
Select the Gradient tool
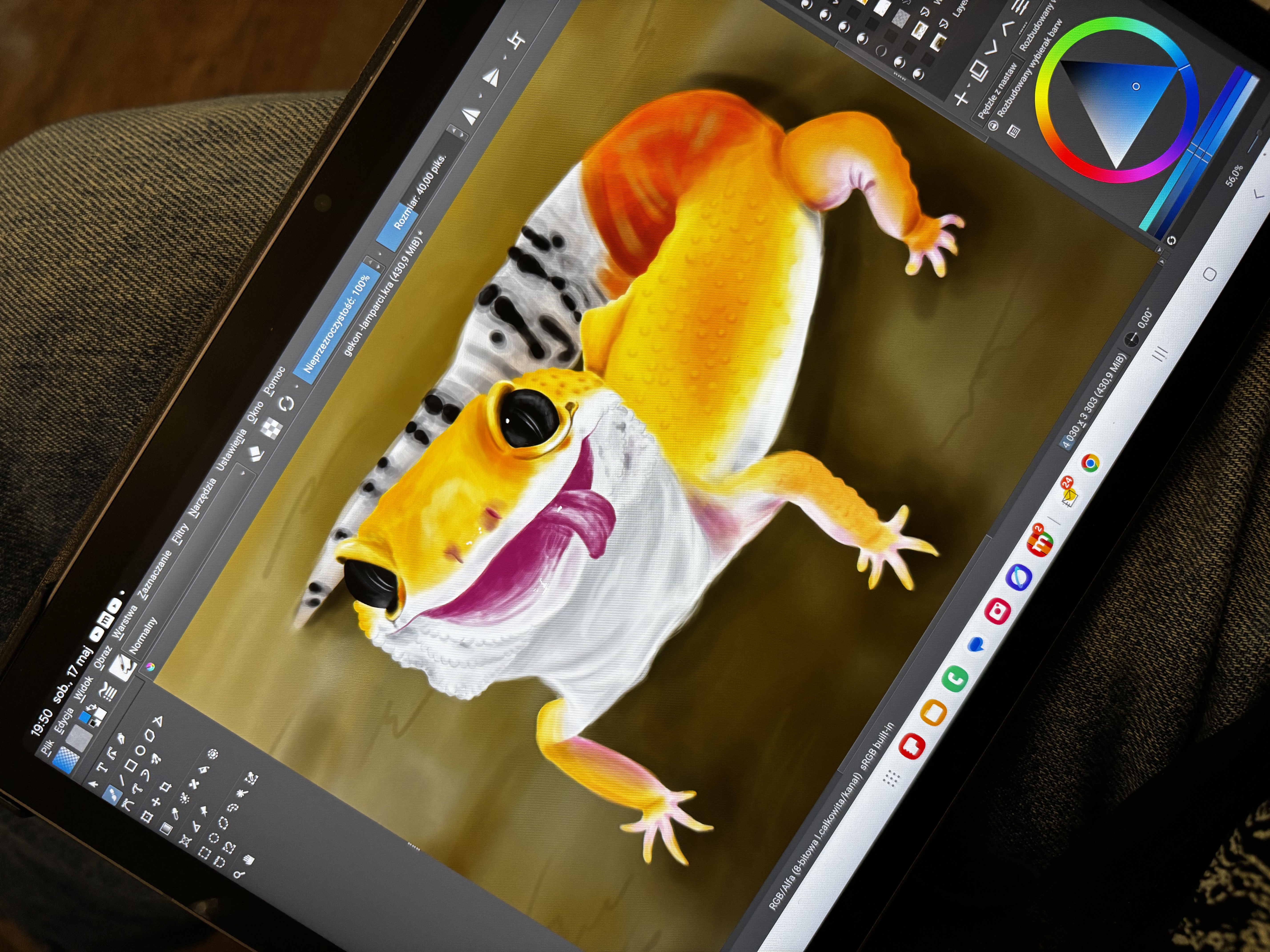click(167, 829)
